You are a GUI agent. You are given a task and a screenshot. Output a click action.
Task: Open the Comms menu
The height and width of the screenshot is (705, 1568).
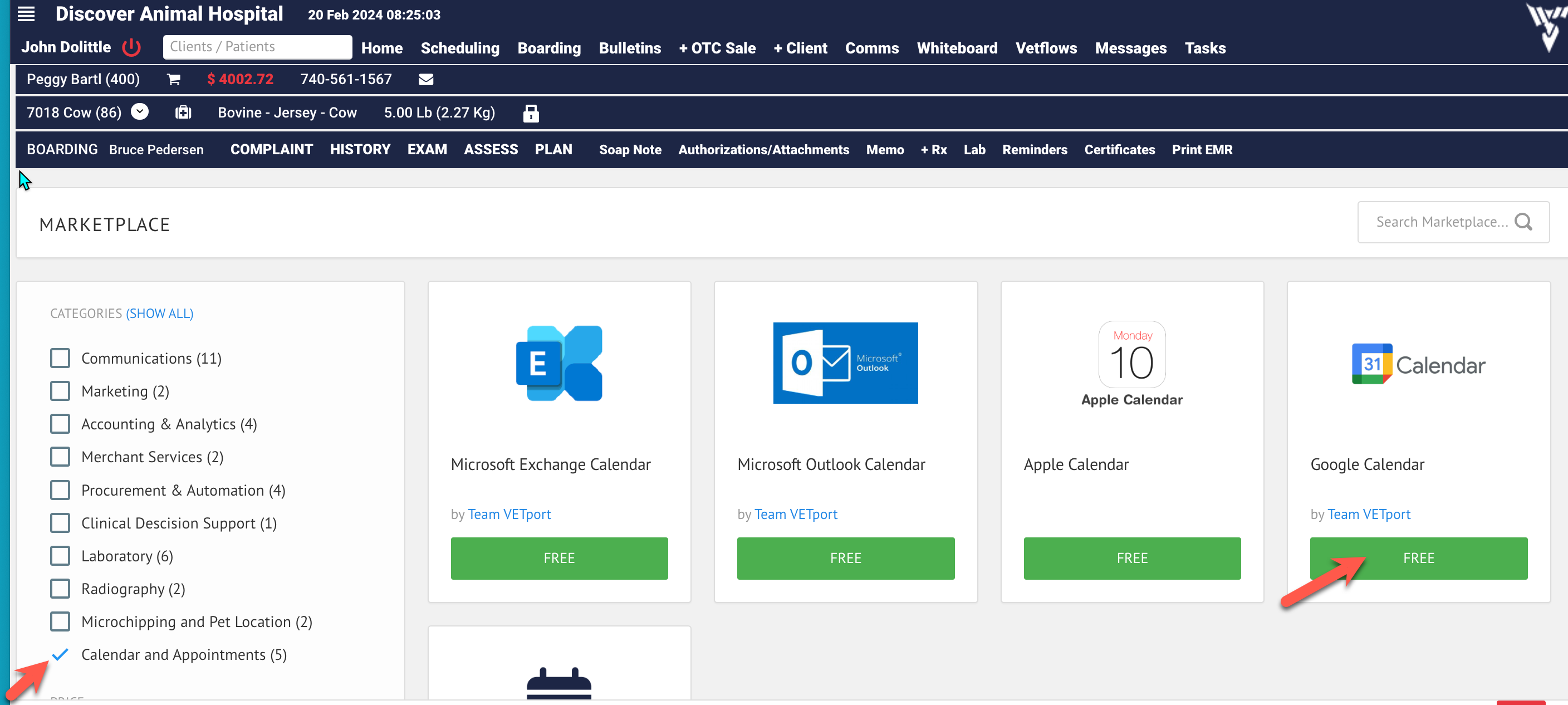click(871, 48)
